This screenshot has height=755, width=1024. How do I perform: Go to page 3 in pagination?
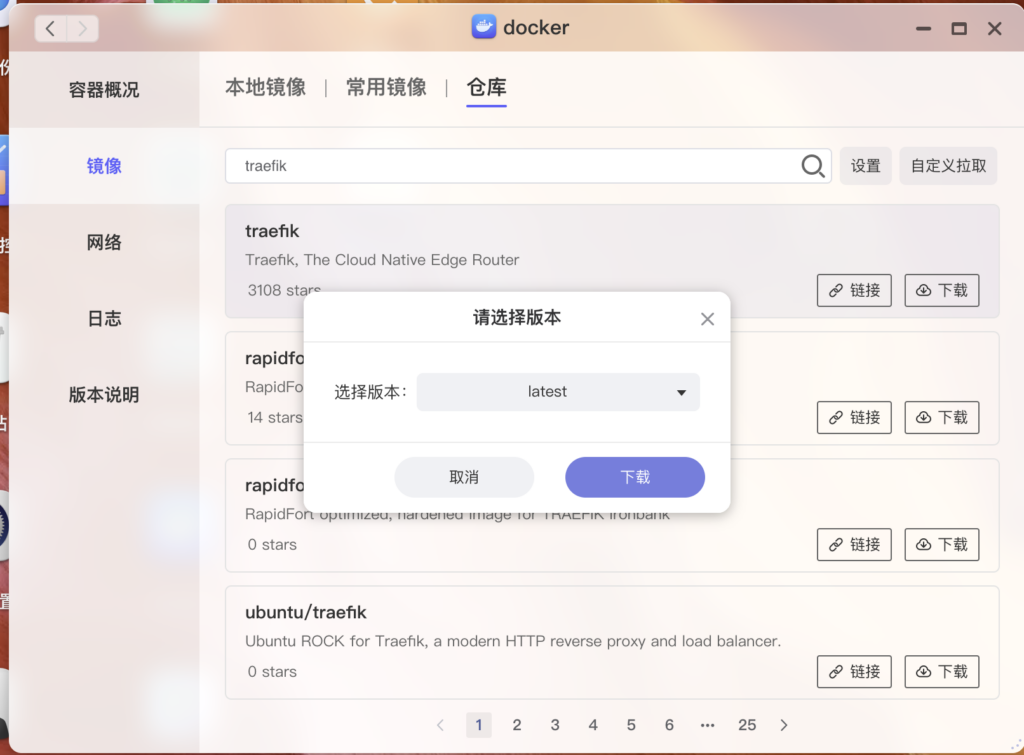pos(555,725)
